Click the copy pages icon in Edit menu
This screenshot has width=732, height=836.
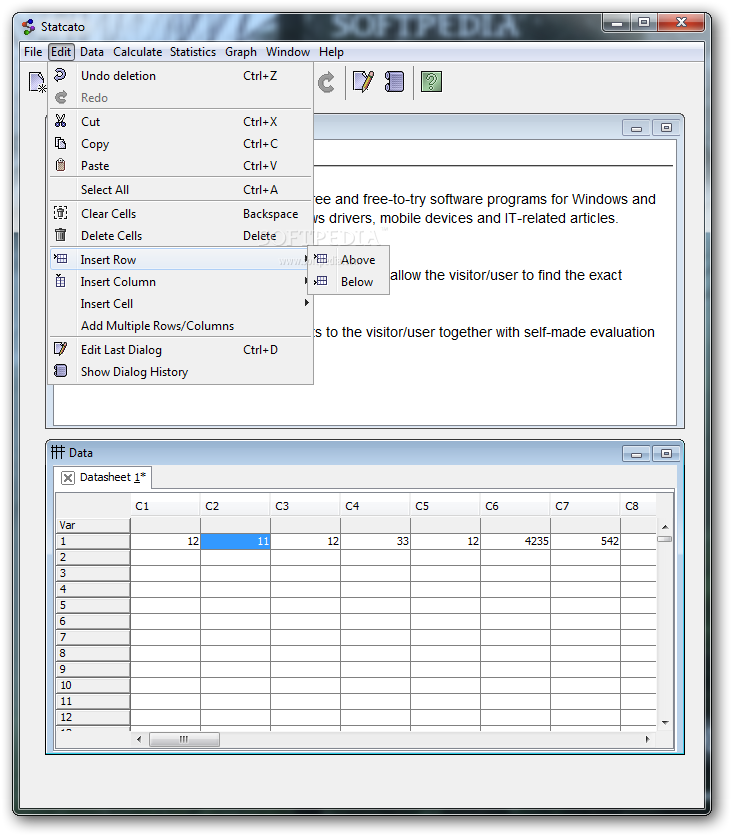[61, 143]
